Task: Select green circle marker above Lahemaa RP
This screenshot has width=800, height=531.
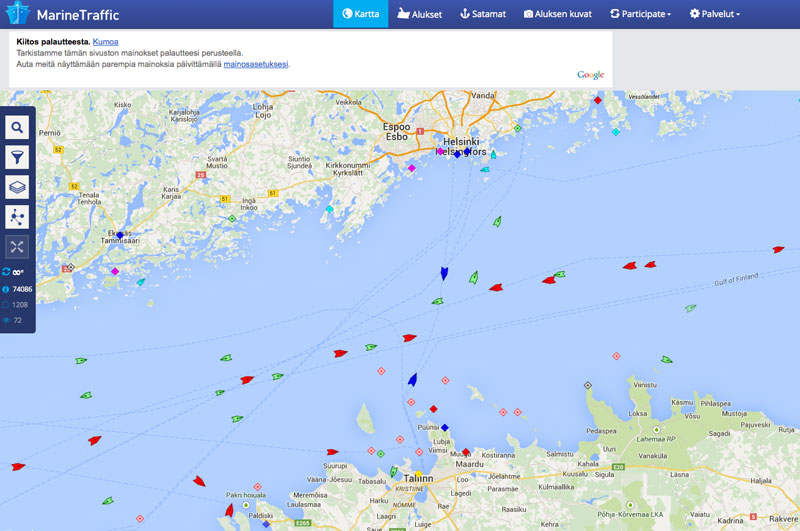Action: pyautogui.click(x=657, y=430)
